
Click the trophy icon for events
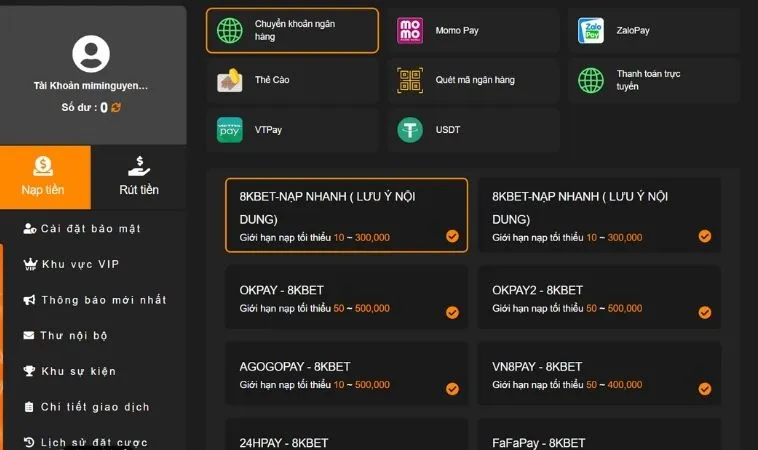29,371
